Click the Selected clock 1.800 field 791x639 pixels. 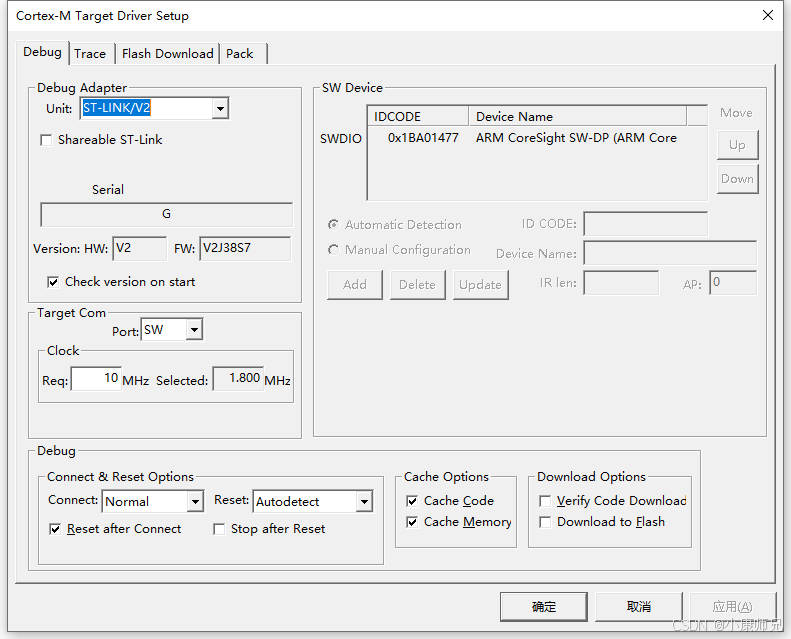[x=238, y=378]
